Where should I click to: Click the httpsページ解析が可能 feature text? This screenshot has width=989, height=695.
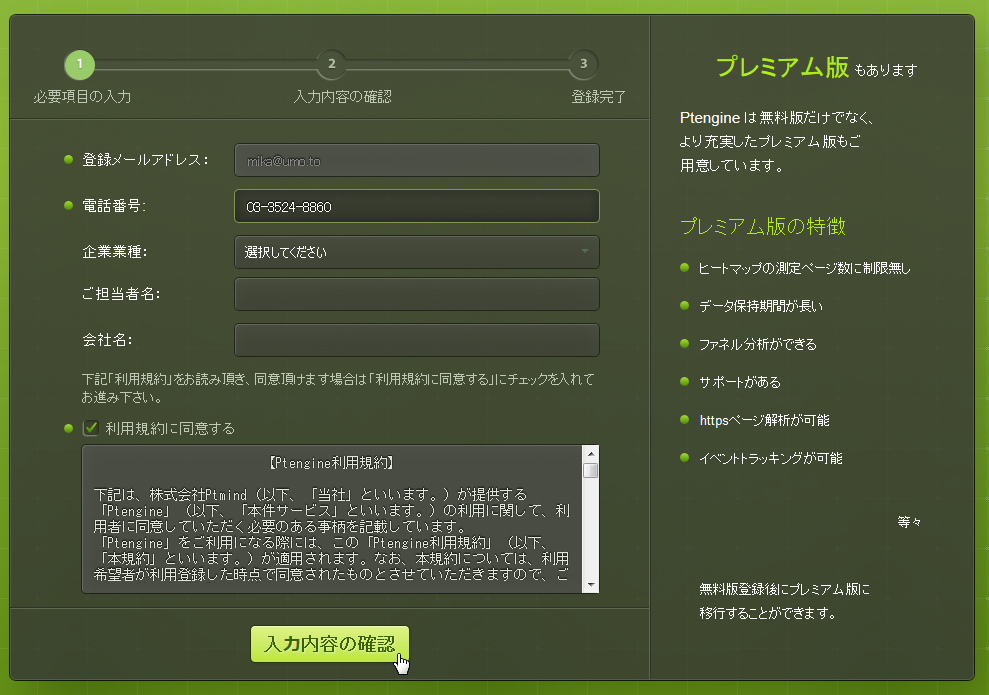click(764, 420)
